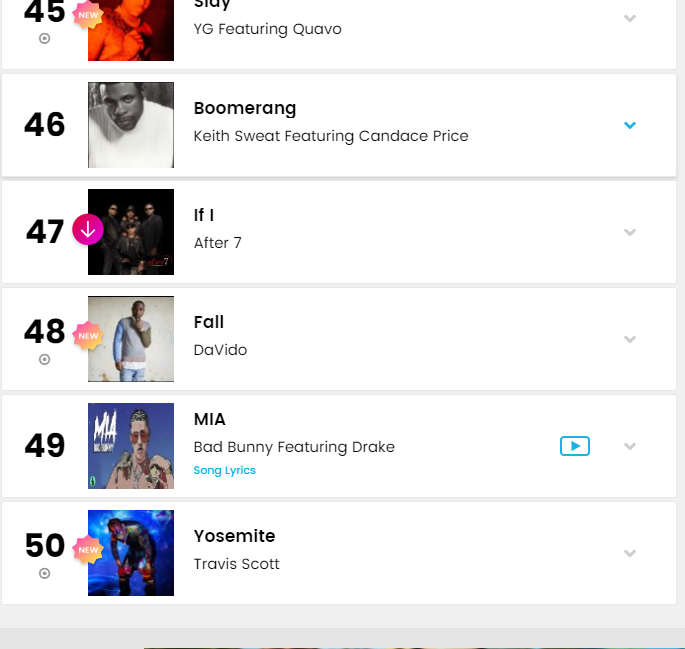Play the MIA video by Bad Bunny

tap(574, 446)
